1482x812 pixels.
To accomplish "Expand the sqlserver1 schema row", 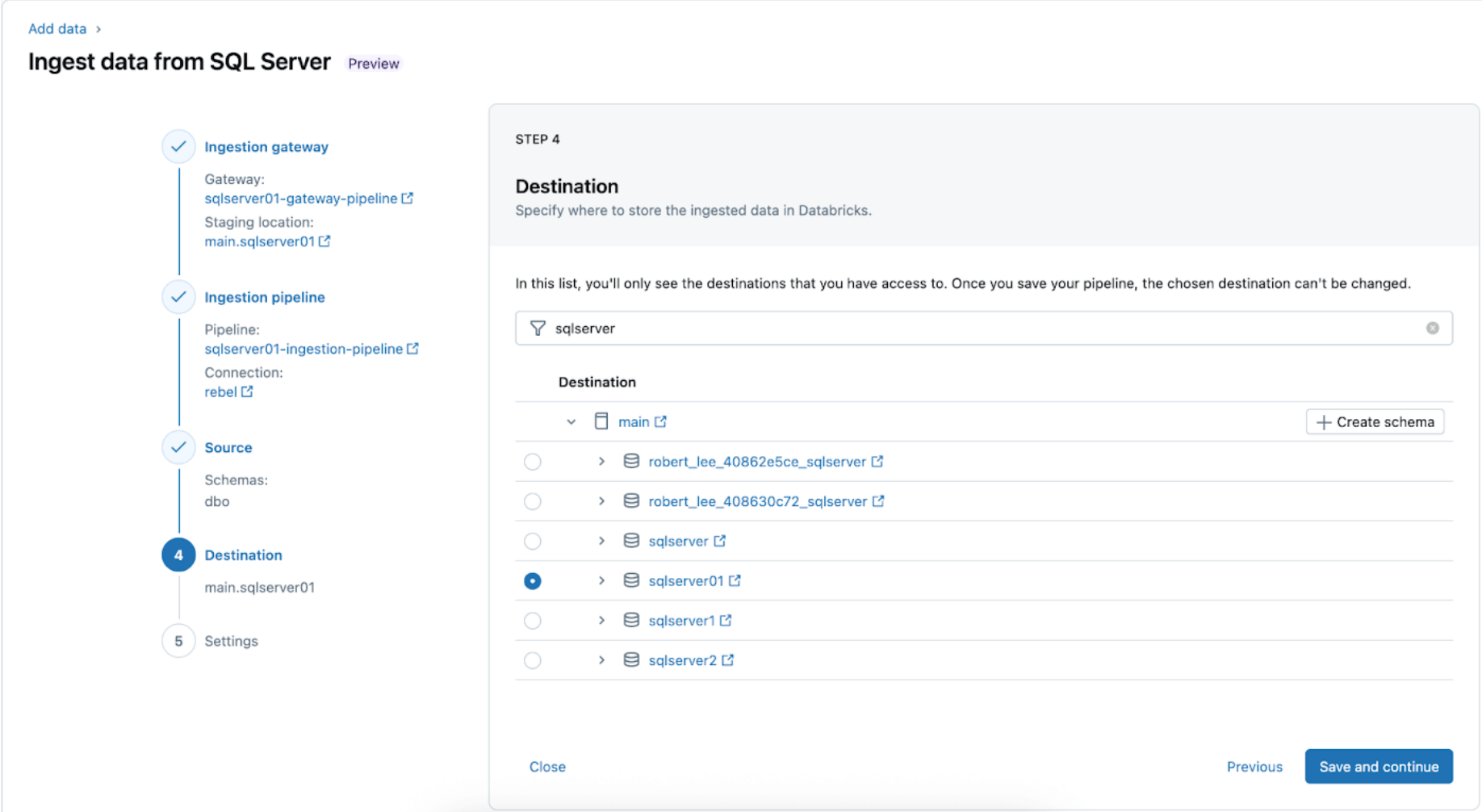I will tap(601, 620).
